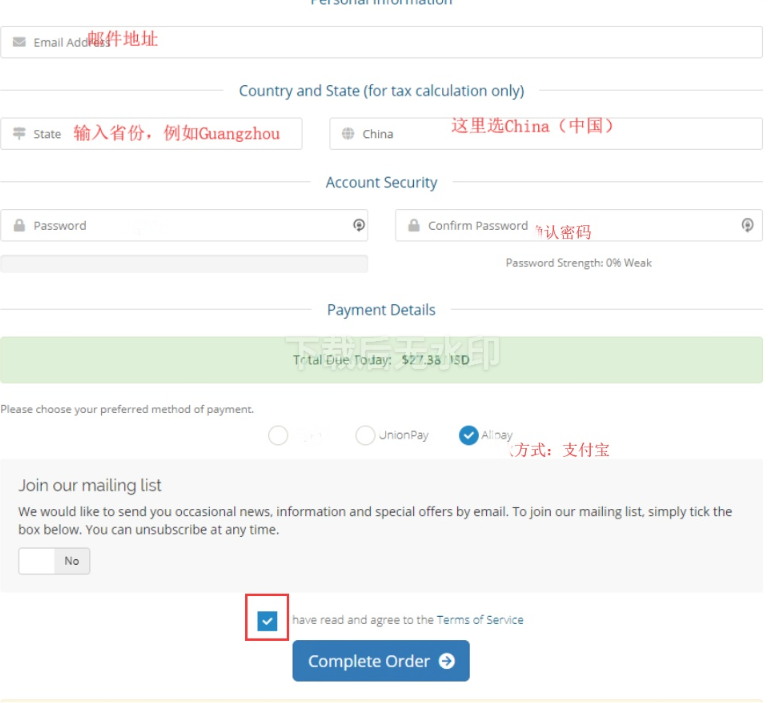This screenshot has height=703, width=783.
Task: Click the padlock icon in Password field
Action: [19, 226]
